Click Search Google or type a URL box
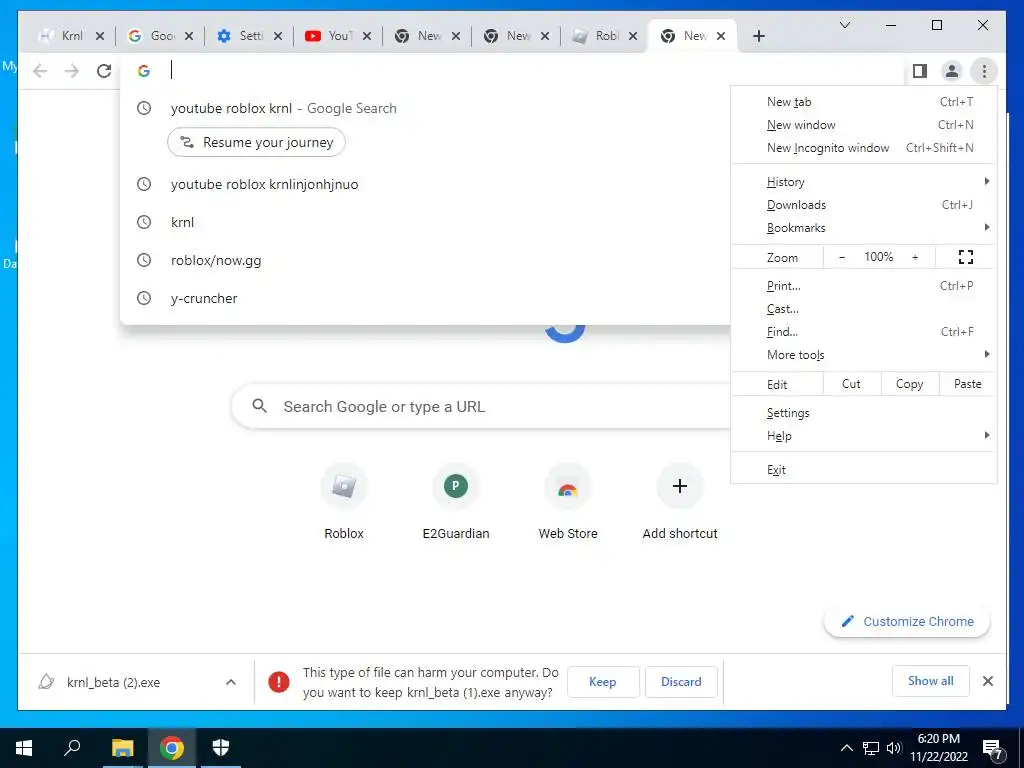This screenshot has width=1024, height=768. 483,406
